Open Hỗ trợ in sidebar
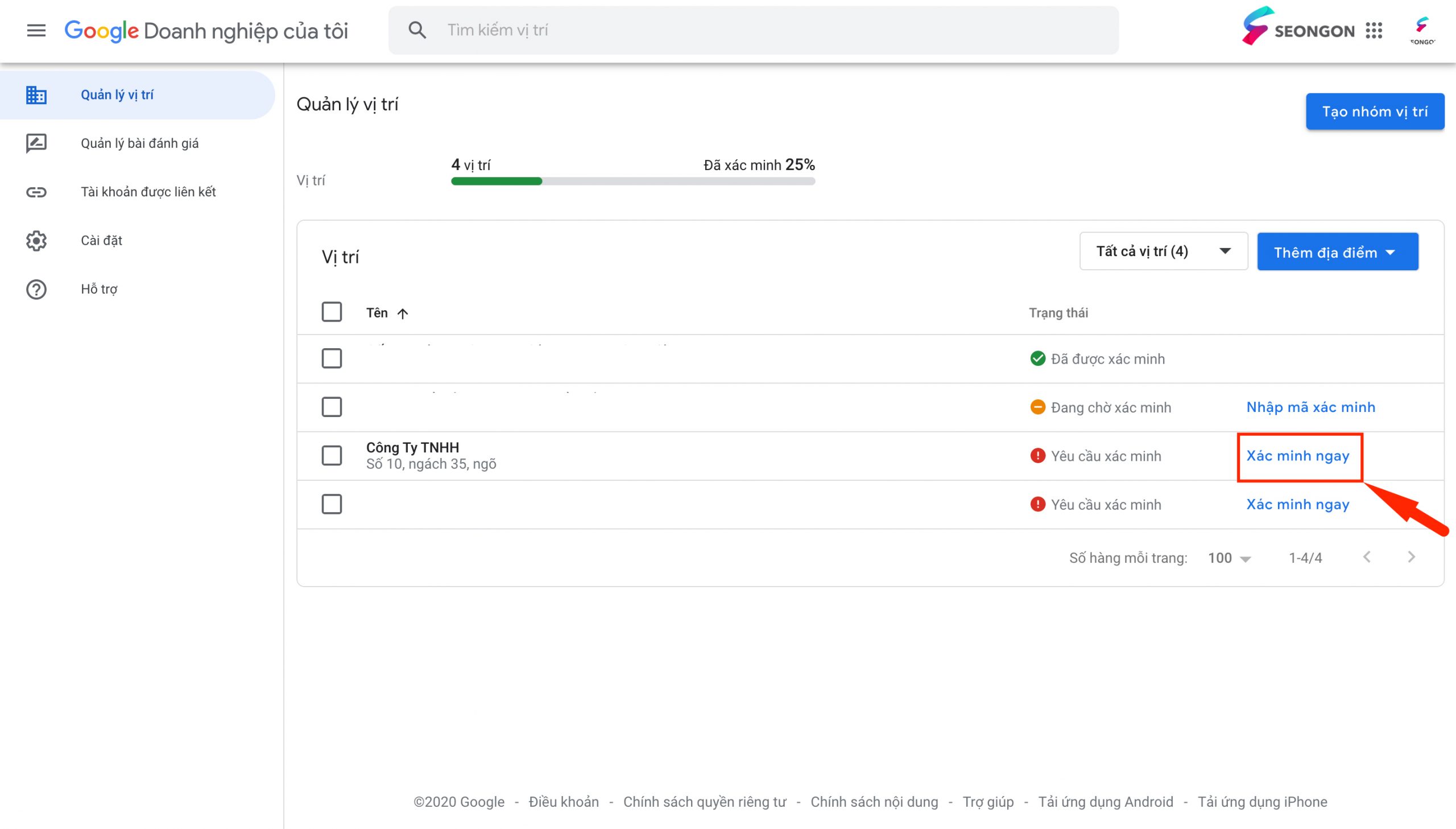The image size is (1456, 829). pyautogui.click(x=137, y=289)
